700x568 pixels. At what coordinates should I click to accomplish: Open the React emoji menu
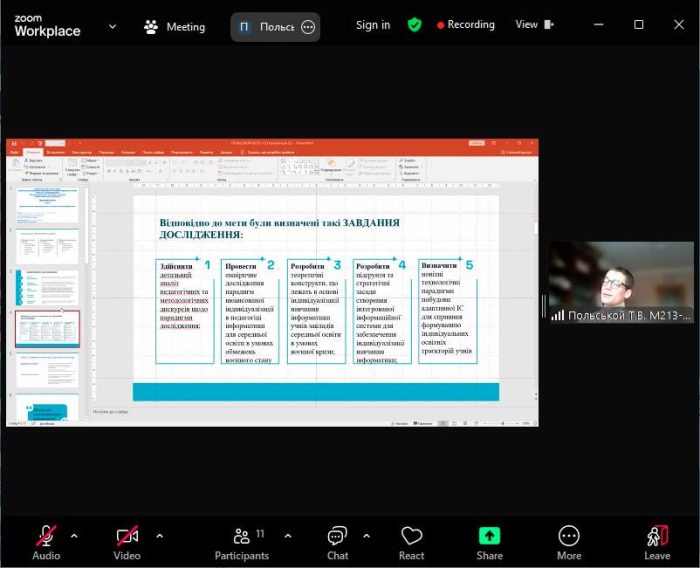[x=411, y=541]
